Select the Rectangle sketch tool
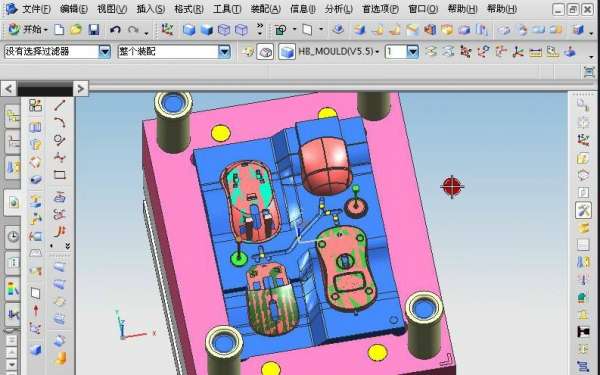Screen dimensions: 600x375 [60, 175]
